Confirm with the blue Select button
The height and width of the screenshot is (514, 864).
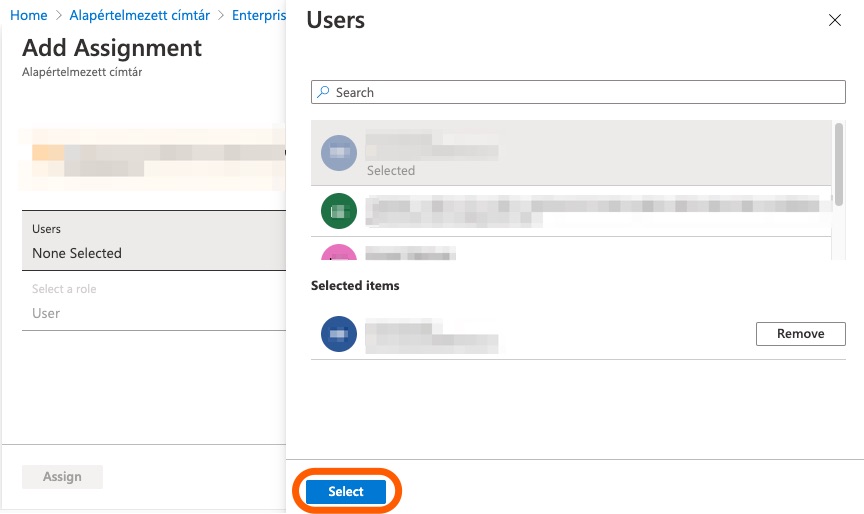346,491
